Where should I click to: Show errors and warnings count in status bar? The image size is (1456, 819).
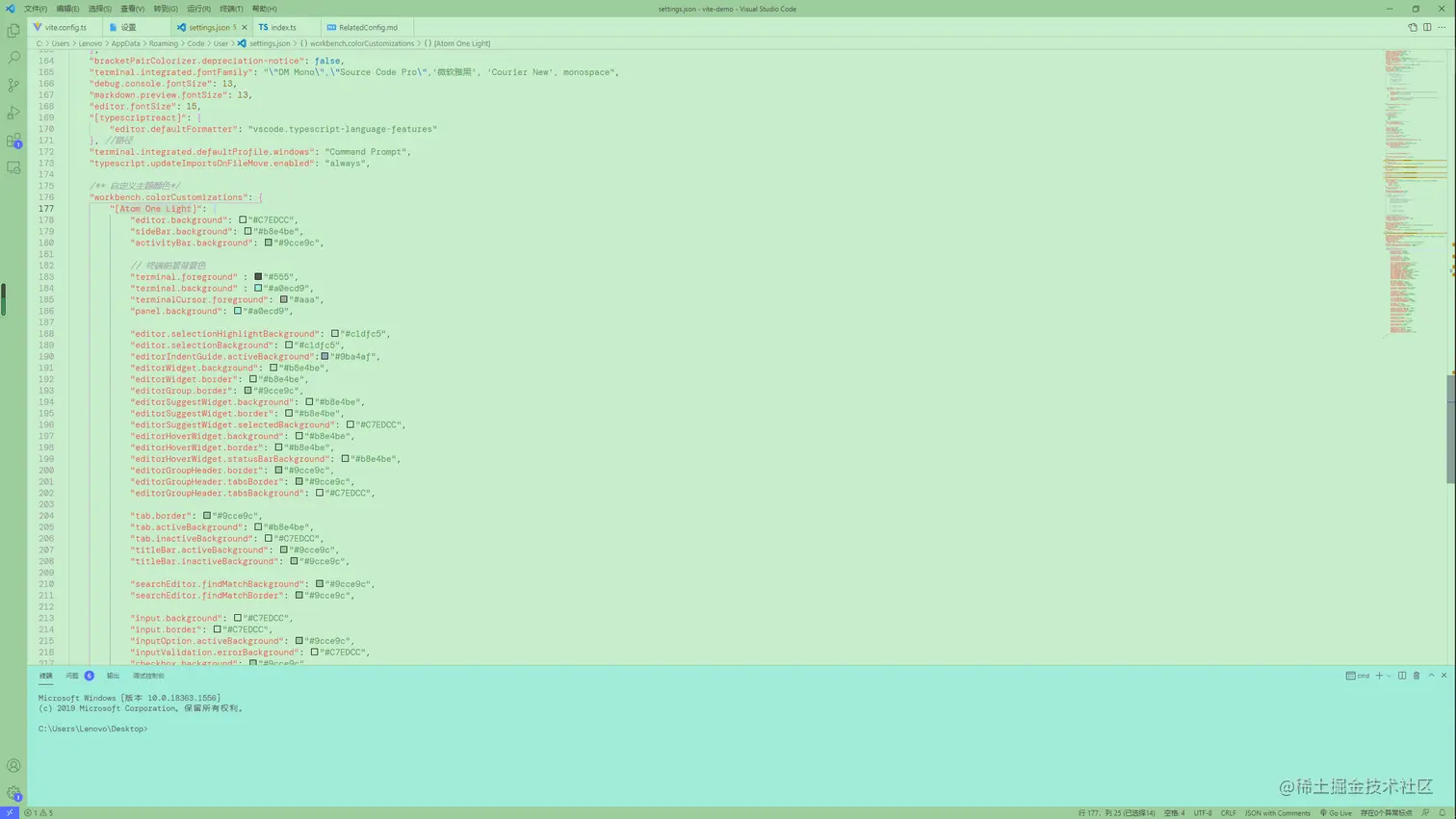point(39,813)
